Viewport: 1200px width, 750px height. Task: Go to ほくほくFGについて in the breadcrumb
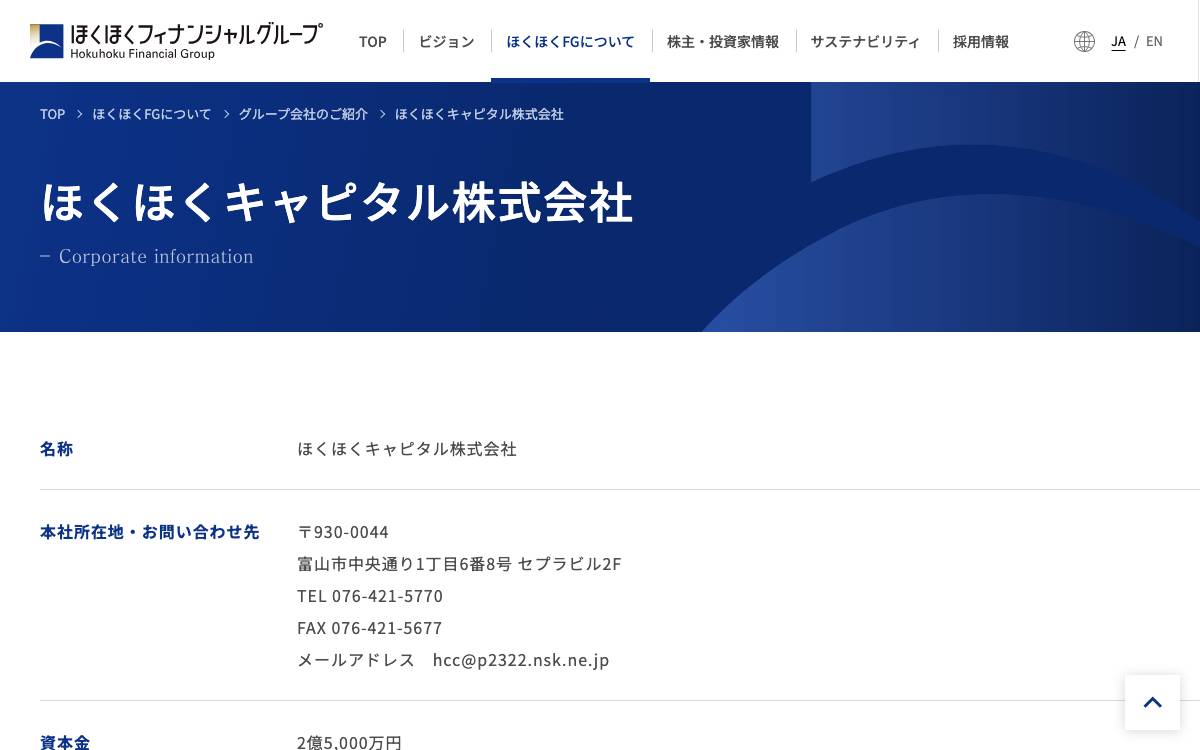152,114
